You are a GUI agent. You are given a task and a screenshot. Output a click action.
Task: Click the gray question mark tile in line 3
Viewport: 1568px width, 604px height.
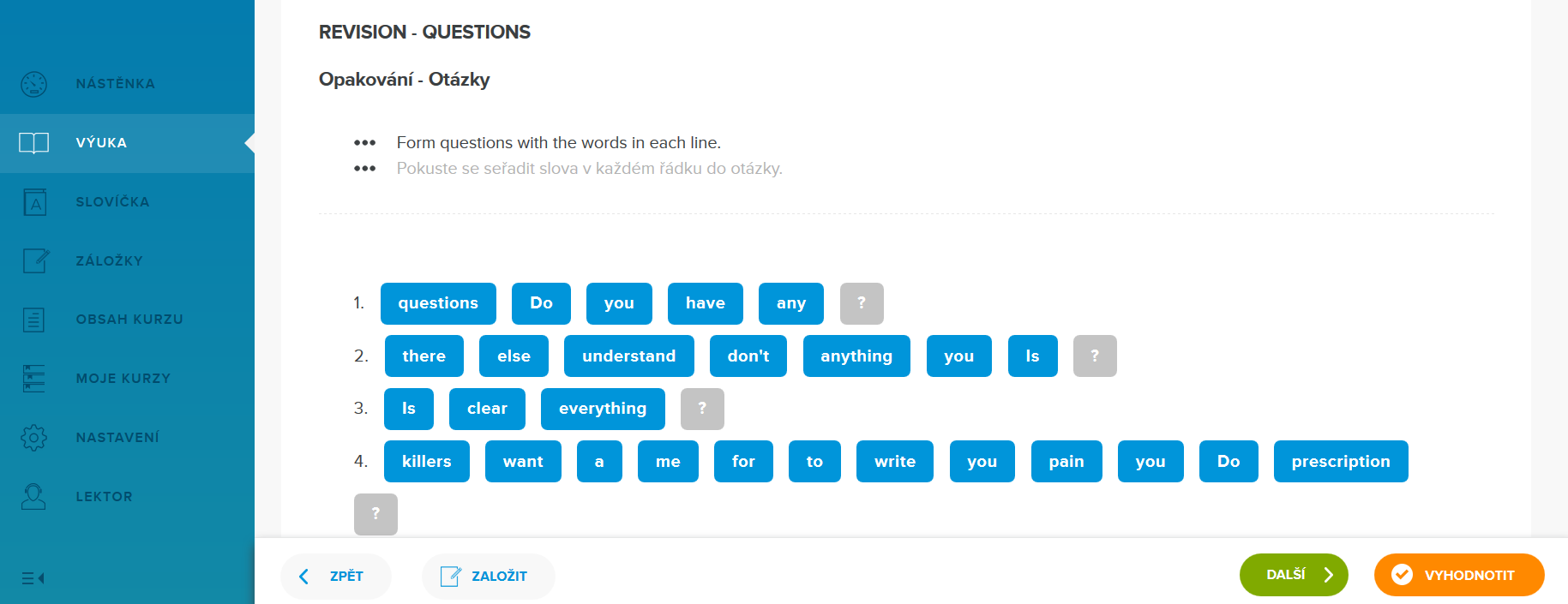coord(702,409)
